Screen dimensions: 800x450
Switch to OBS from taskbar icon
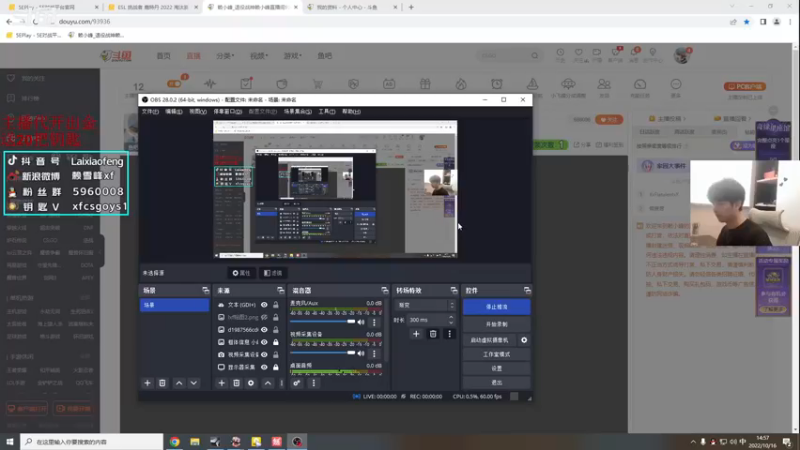[297, 442]
